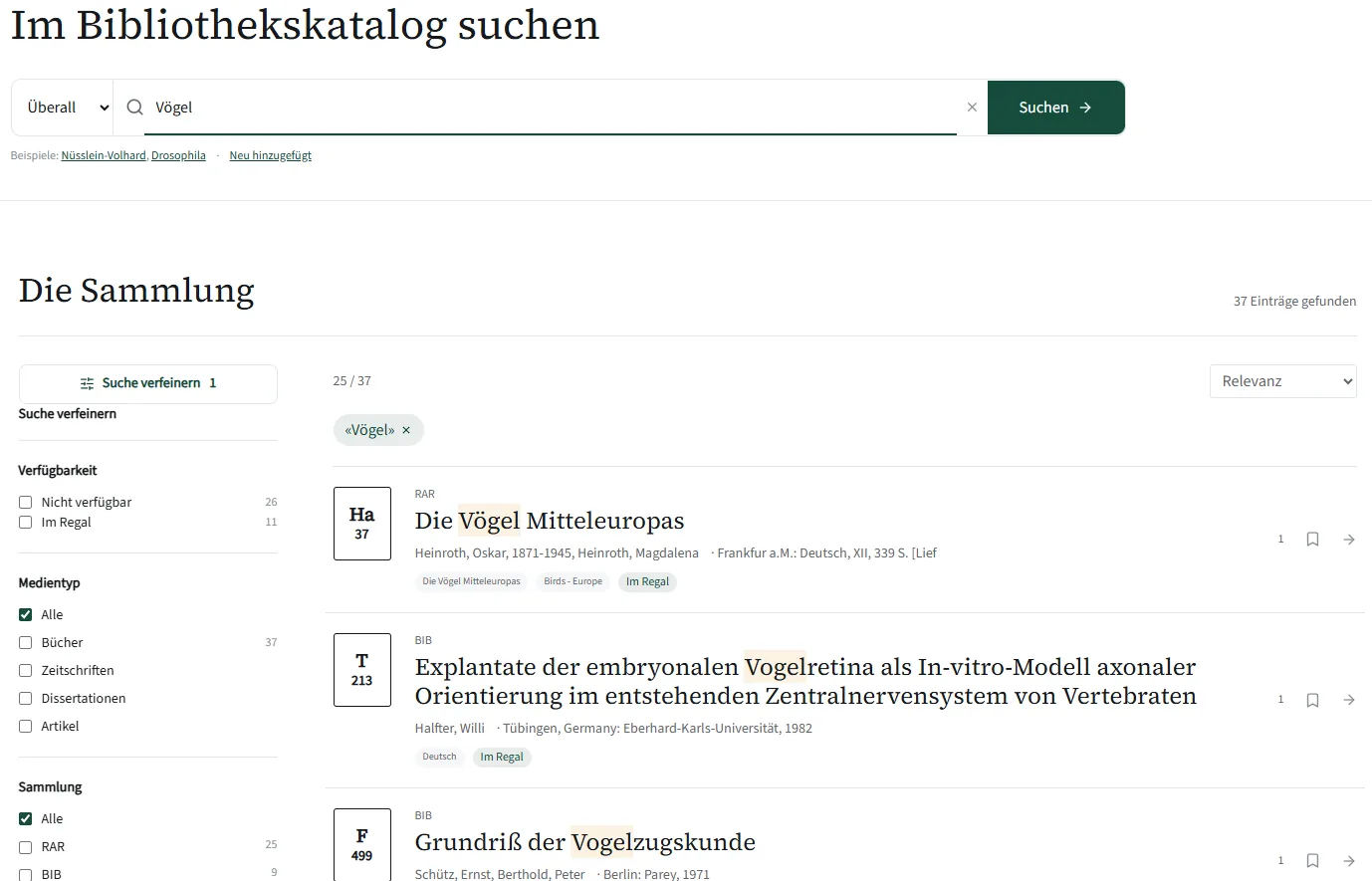Click the 'Deutsch' language tag
Viewport: 1372px width, 881px height.
pyautogui.click(x=439, y=757)
